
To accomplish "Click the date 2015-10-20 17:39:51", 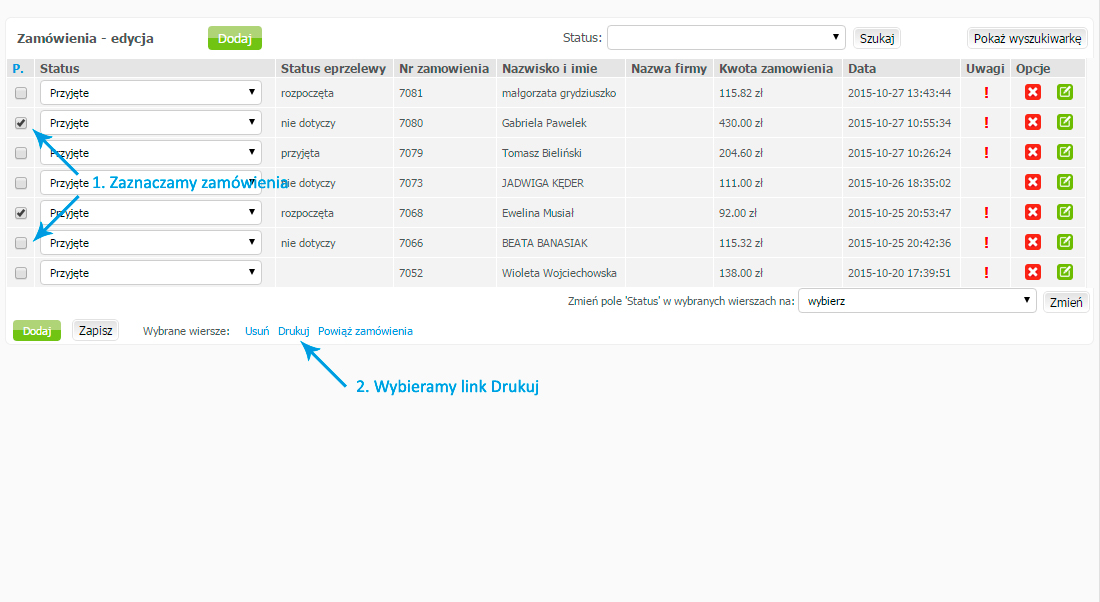I will [899, 273].
